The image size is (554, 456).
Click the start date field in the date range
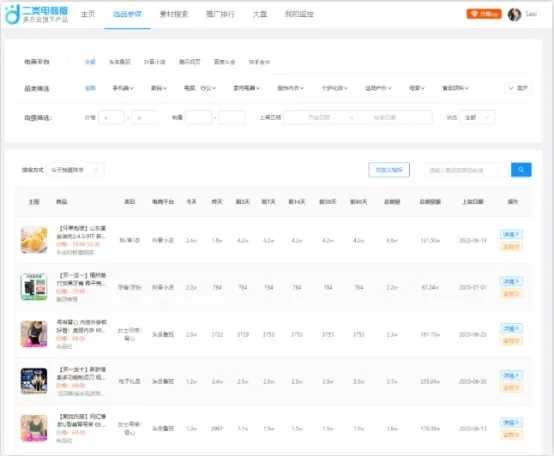coord(319,117)
